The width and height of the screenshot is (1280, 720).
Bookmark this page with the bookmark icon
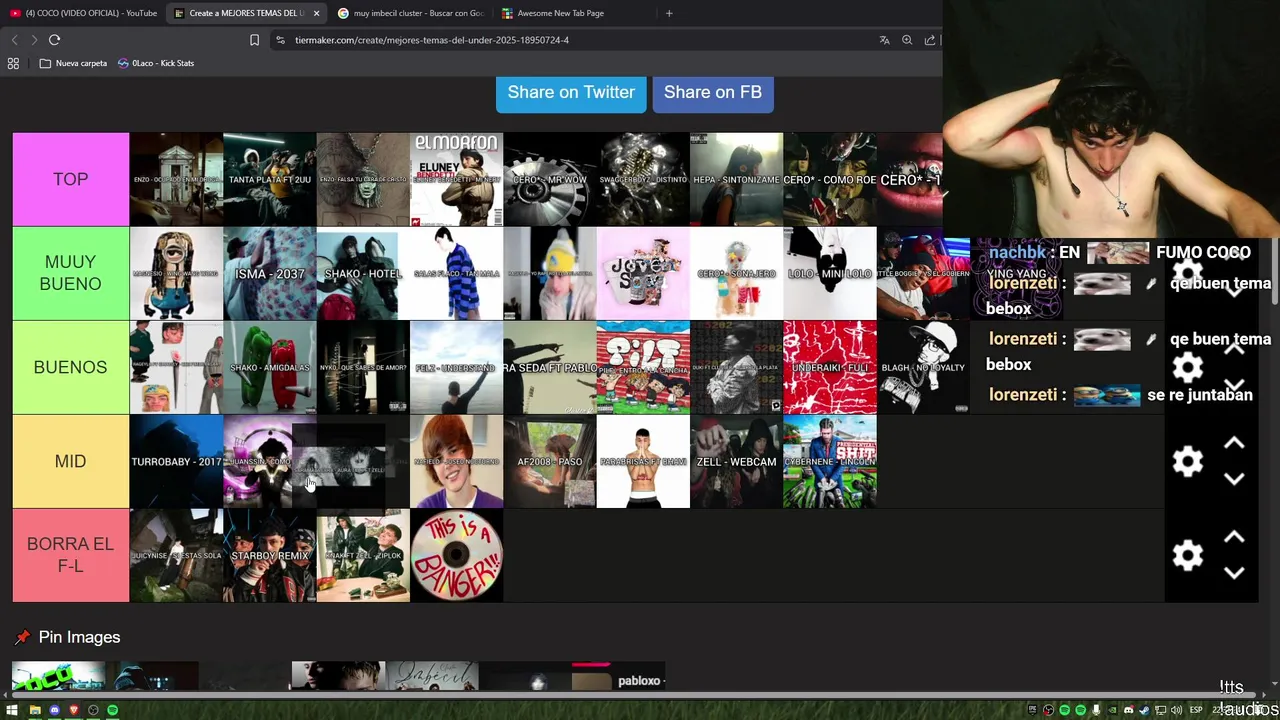[254, 40]
